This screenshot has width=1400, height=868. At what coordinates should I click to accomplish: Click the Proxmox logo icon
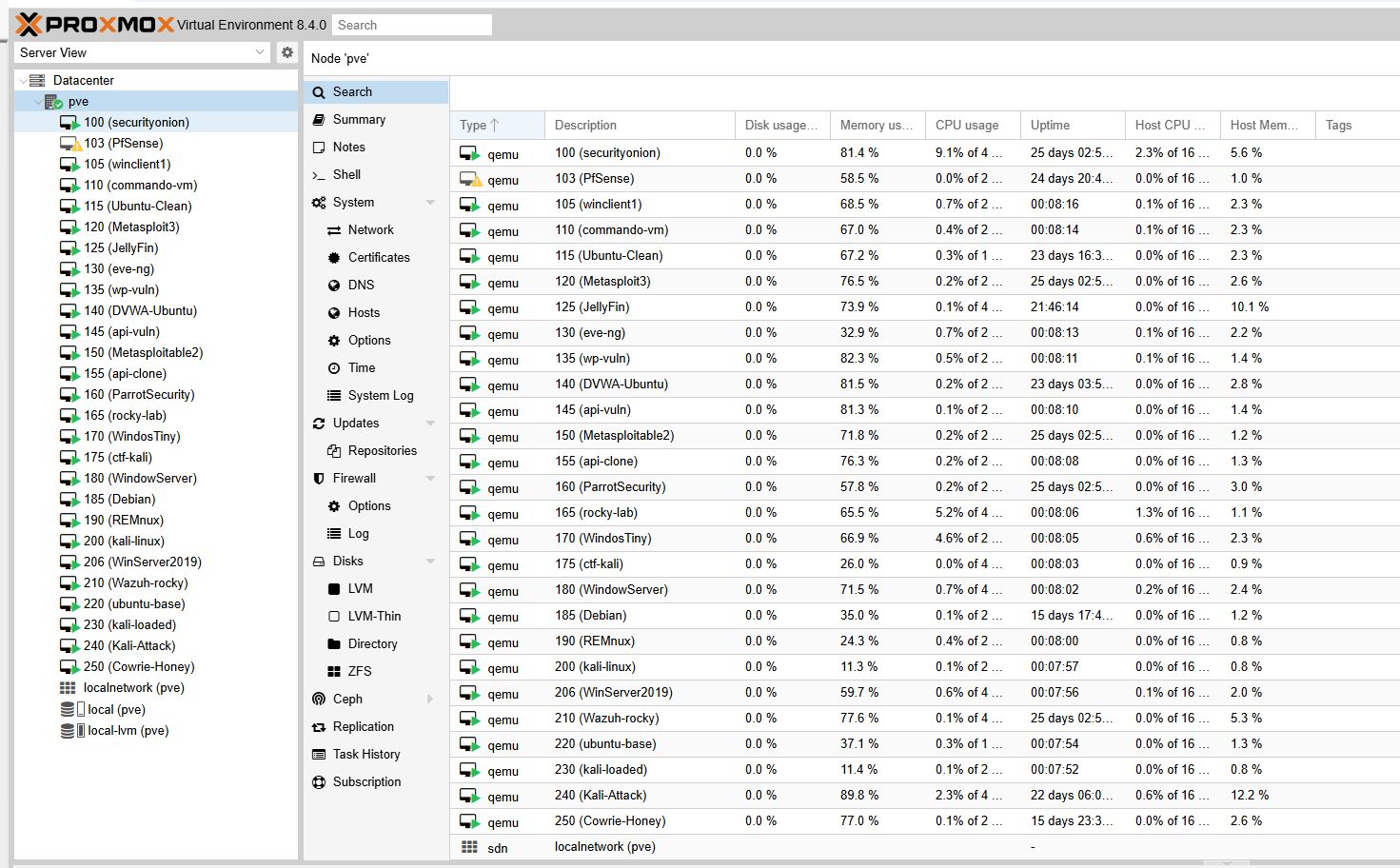point(29,25)
